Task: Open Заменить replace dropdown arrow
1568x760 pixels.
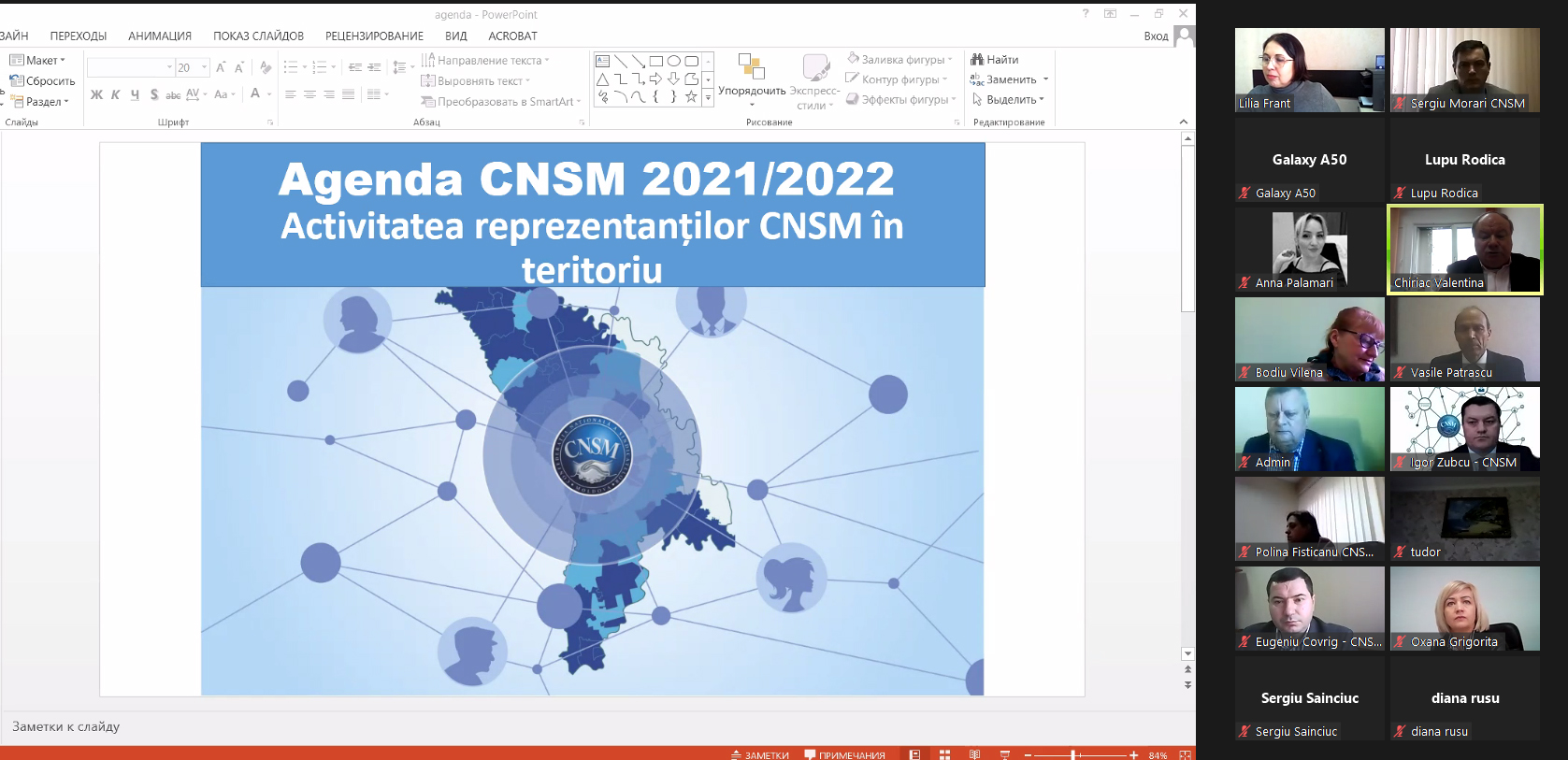Action: tap(1046, 79)
